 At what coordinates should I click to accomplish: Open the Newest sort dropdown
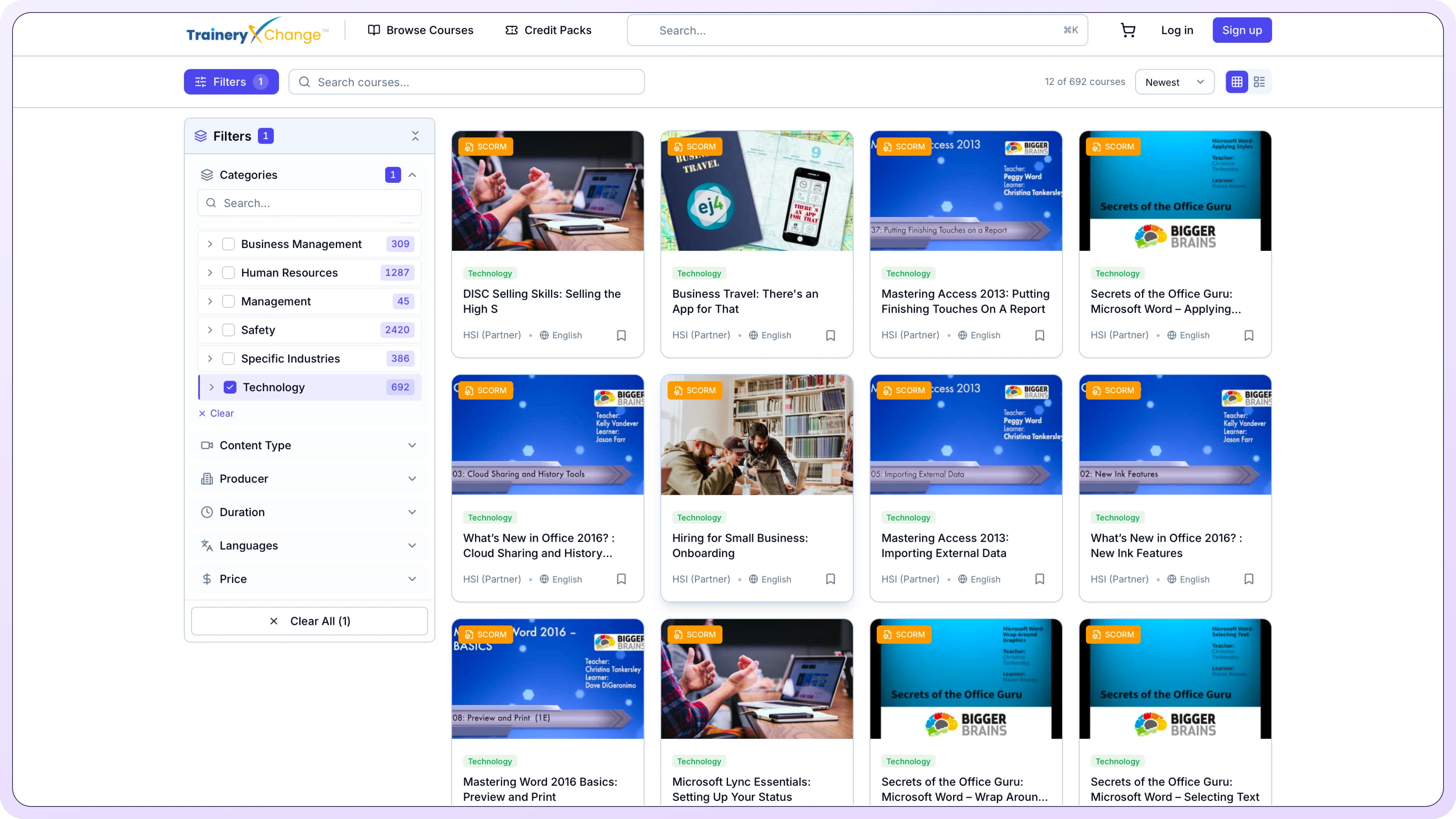(x=1175, y=82)
